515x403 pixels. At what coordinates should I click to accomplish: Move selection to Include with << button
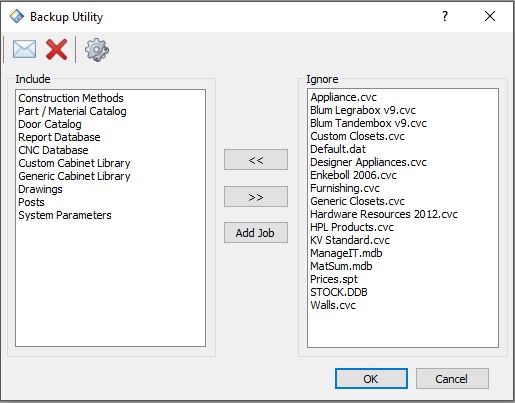pos(256,160)
